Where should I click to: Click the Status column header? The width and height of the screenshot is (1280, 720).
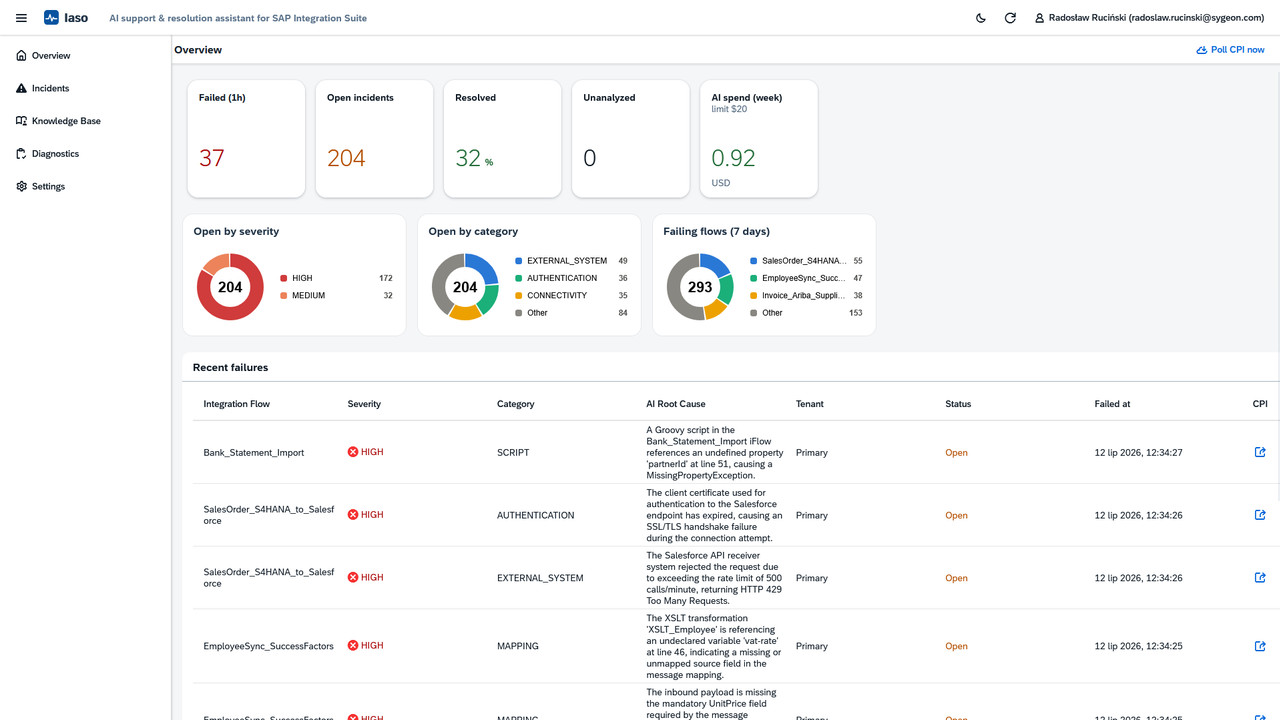coord(958,404)
